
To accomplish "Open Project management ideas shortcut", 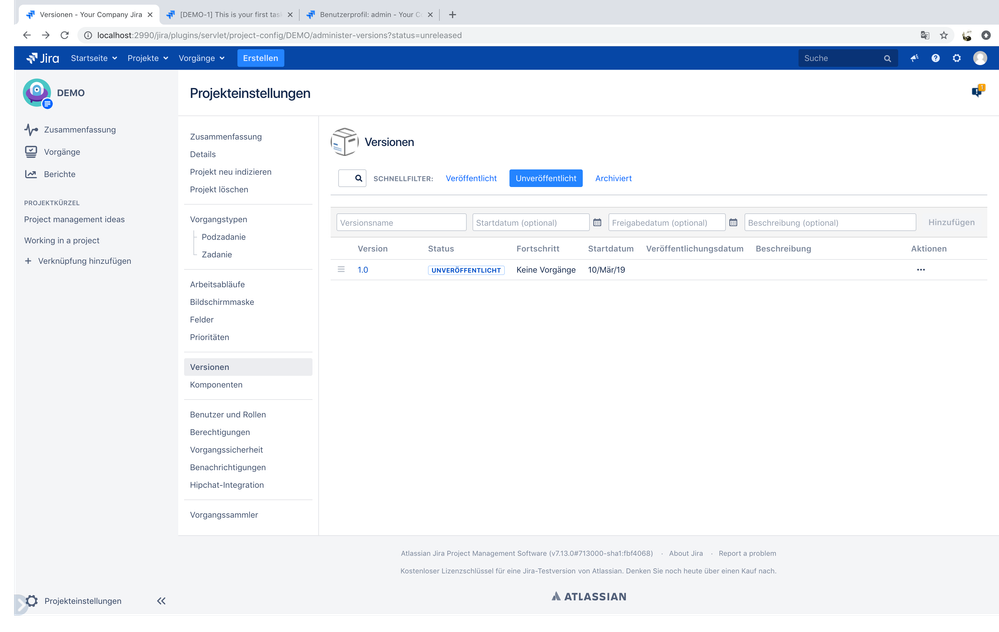I will click(x=75, y=219).
